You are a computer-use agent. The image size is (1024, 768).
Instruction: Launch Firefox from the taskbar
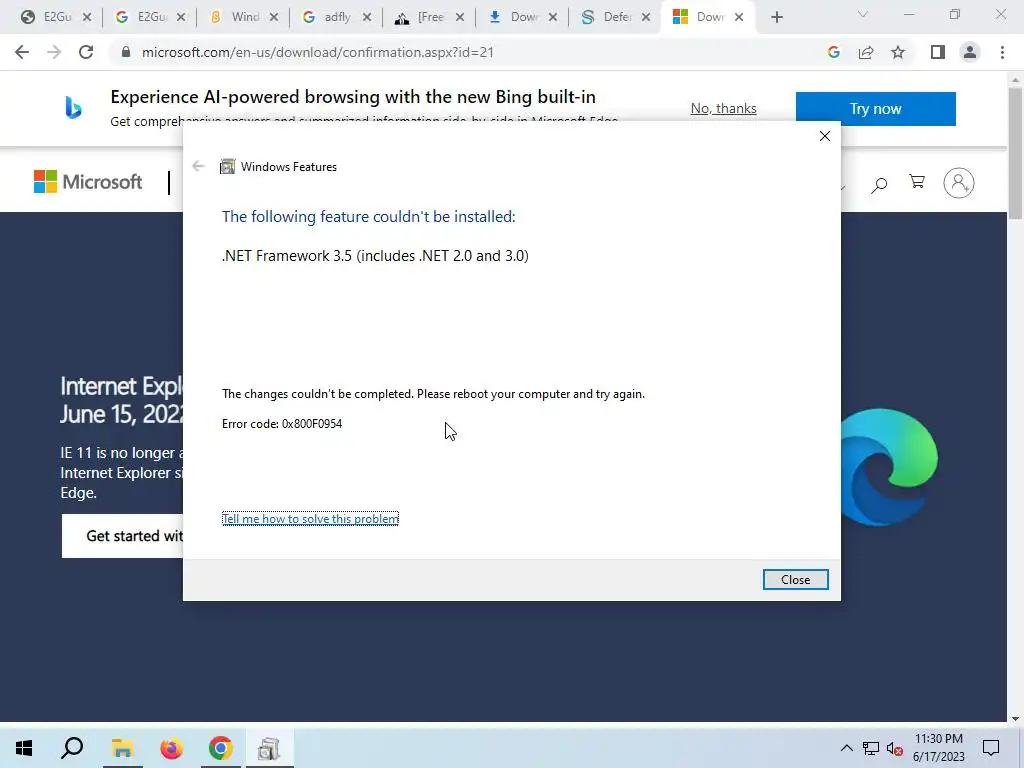pyautogui.click(x=171, y=748)
